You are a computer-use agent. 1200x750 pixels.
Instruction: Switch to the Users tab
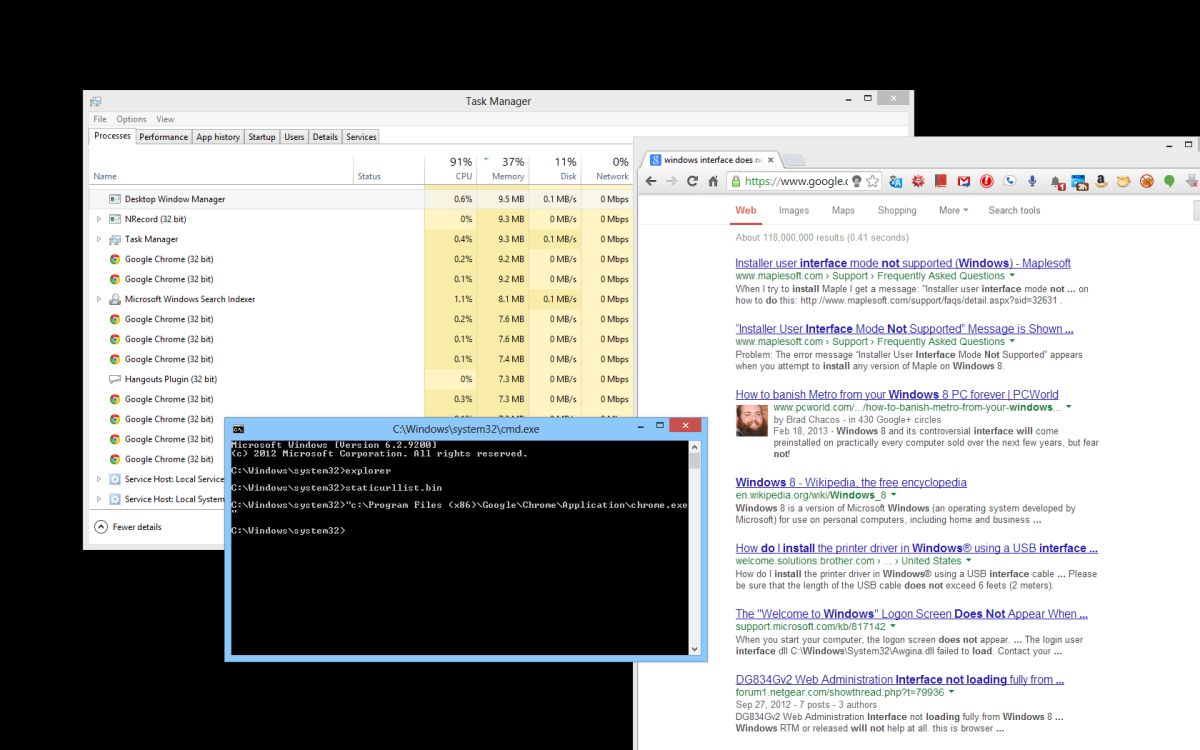(294, 137)
